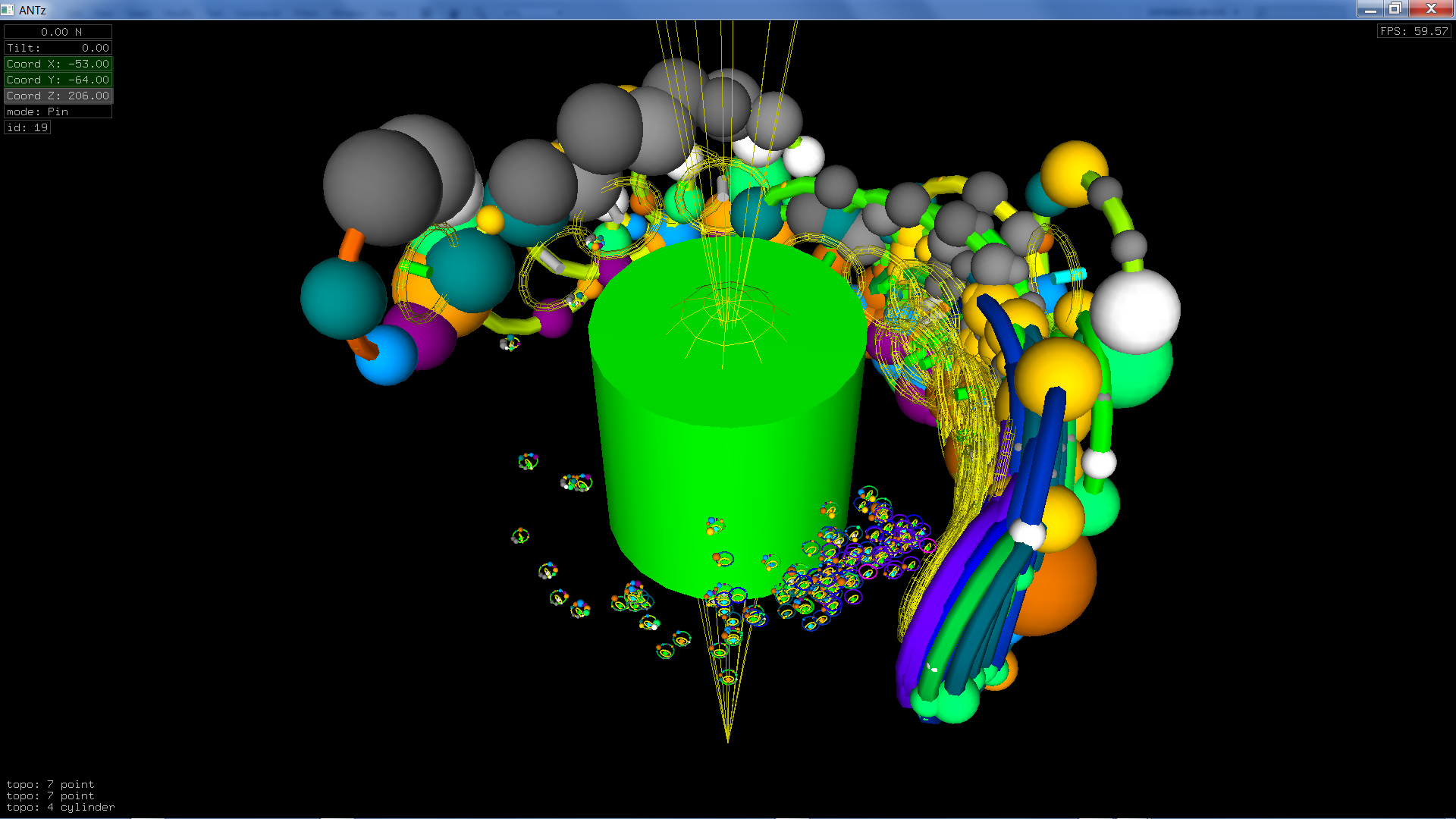Restore down the ANTz window

click(1395, 9)
